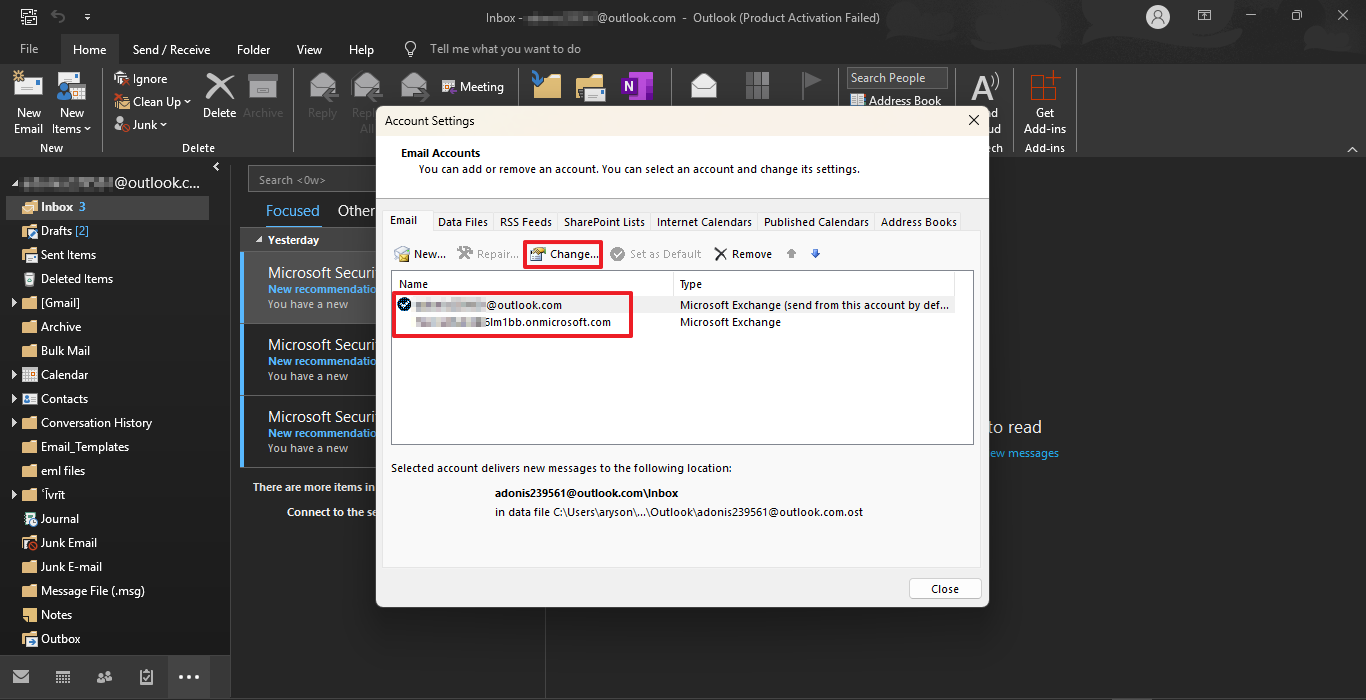Open the Folder ribbon tab
The image size is (1366, 700).
(254, 49)
